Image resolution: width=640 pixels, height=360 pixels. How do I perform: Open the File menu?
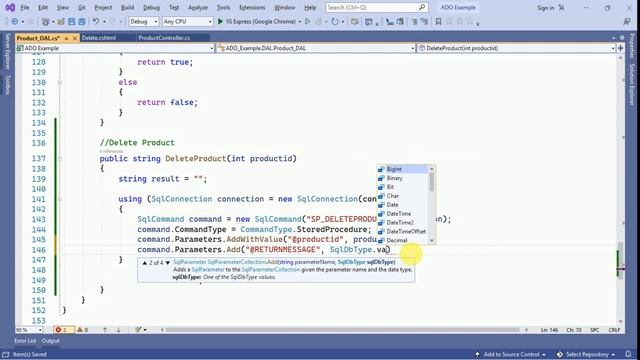pyautogui.click(x=25, y=7)
